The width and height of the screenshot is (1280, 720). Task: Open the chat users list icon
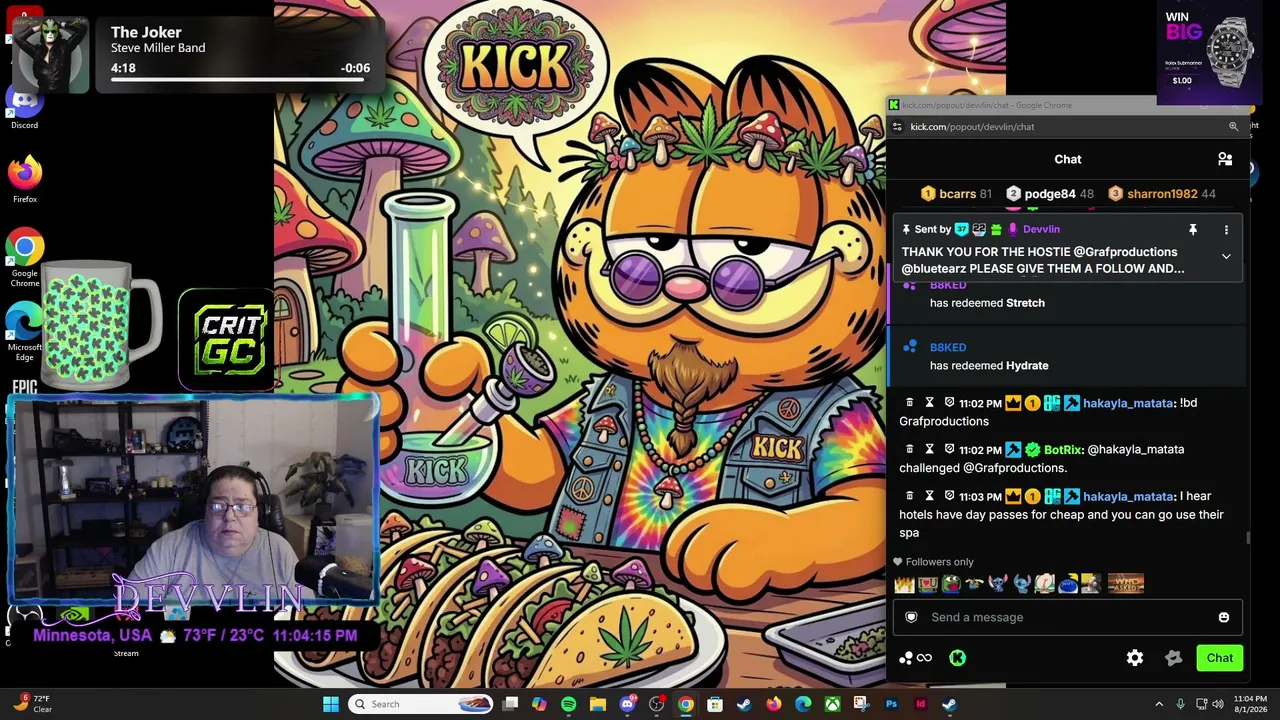(x=1225, y=159)
